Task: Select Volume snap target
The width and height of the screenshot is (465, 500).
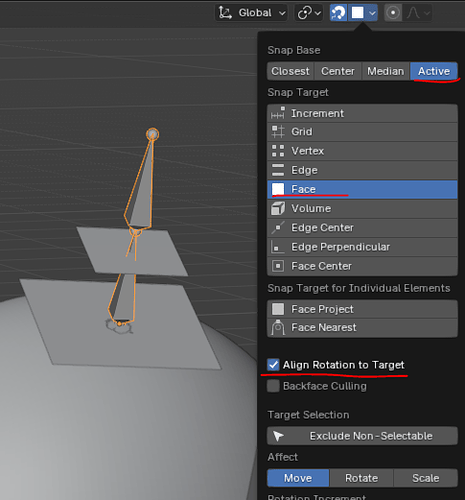Action: (362, 209)
